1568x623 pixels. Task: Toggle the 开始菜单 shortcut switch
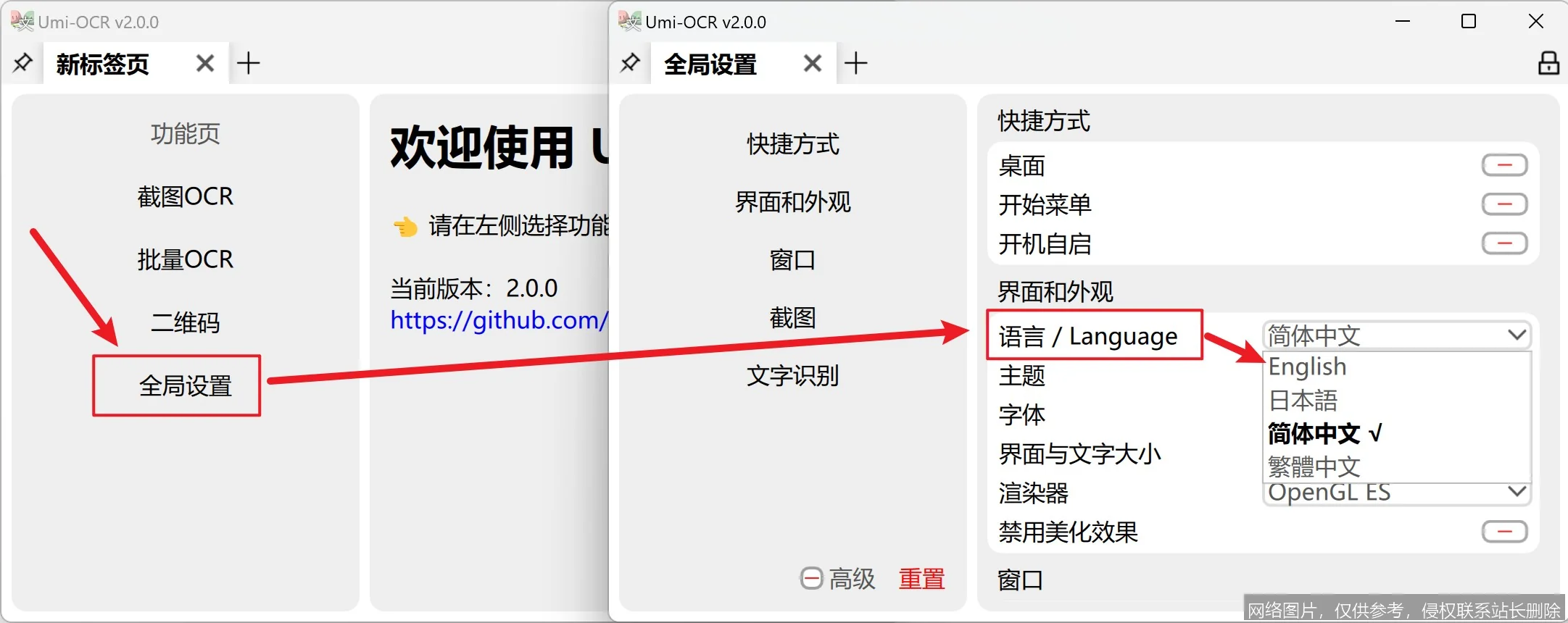(1504, 204)
